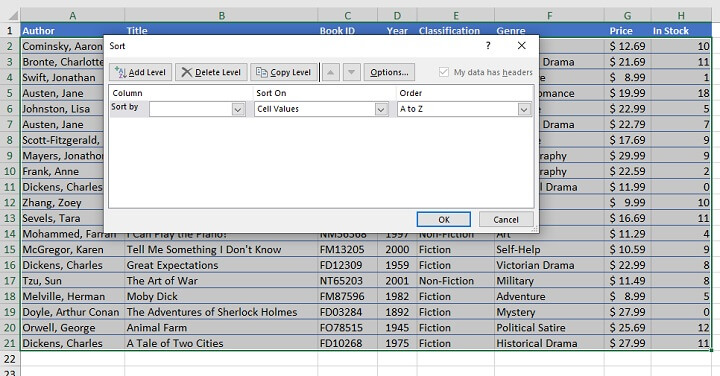Click the Price header cell

coord(628,31)
